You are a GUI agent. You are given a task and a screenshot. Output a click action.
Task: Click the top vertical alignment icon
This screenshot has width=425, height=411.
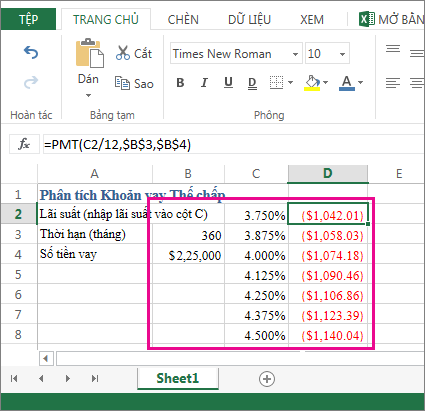(393, 49)
